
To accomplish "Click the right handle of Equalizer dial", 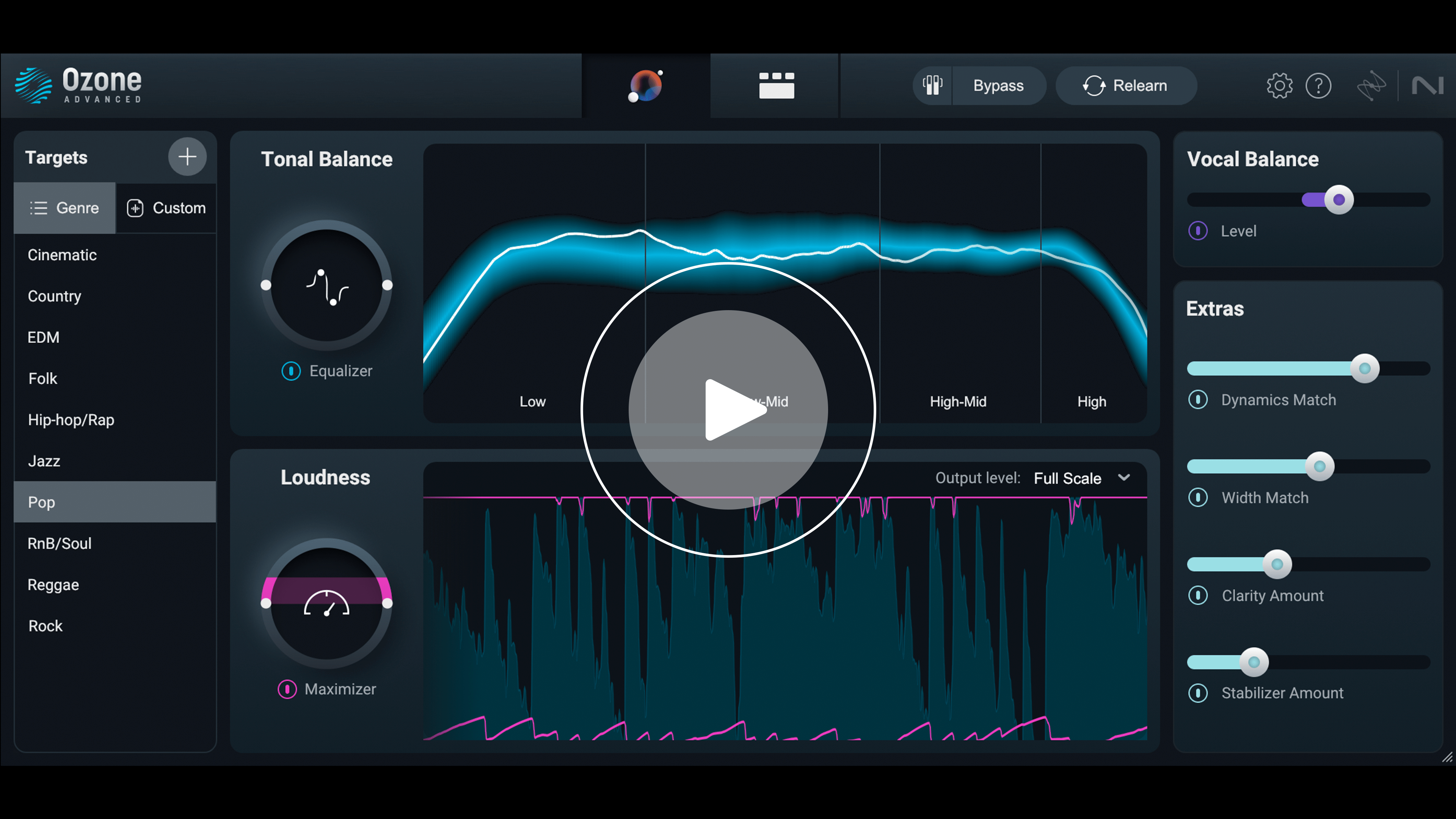I will pos(387,286).
